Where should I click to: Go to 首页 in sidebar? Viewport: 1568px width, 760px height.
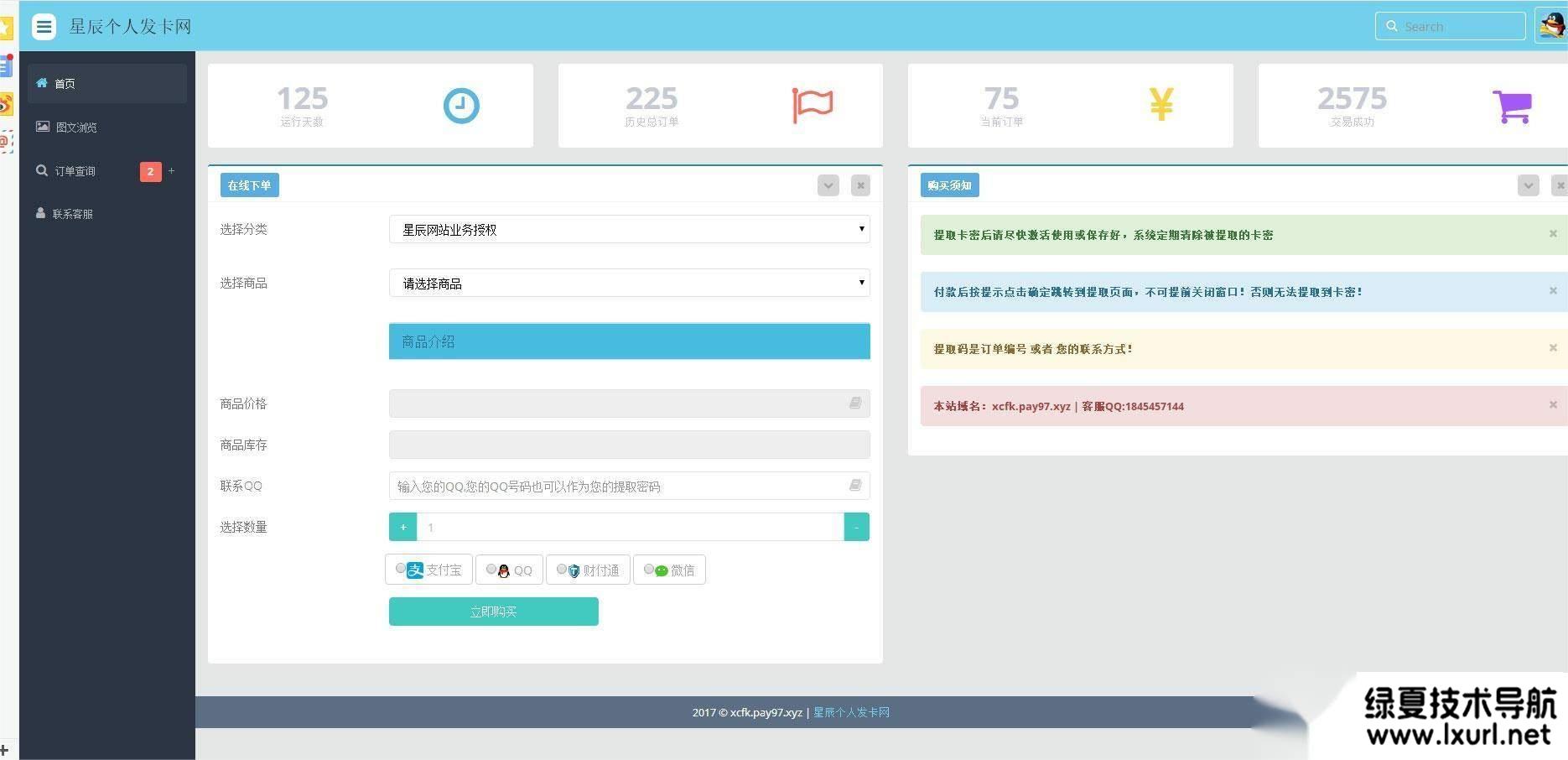pyautogui.click(x=107, y=83)
